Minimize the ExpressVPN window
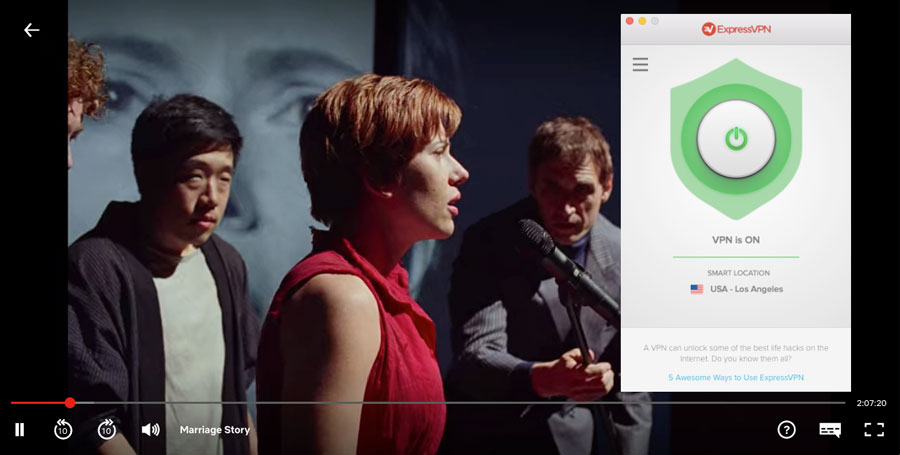900x455 pixels. pyautogui.click(x=642, y=21)
